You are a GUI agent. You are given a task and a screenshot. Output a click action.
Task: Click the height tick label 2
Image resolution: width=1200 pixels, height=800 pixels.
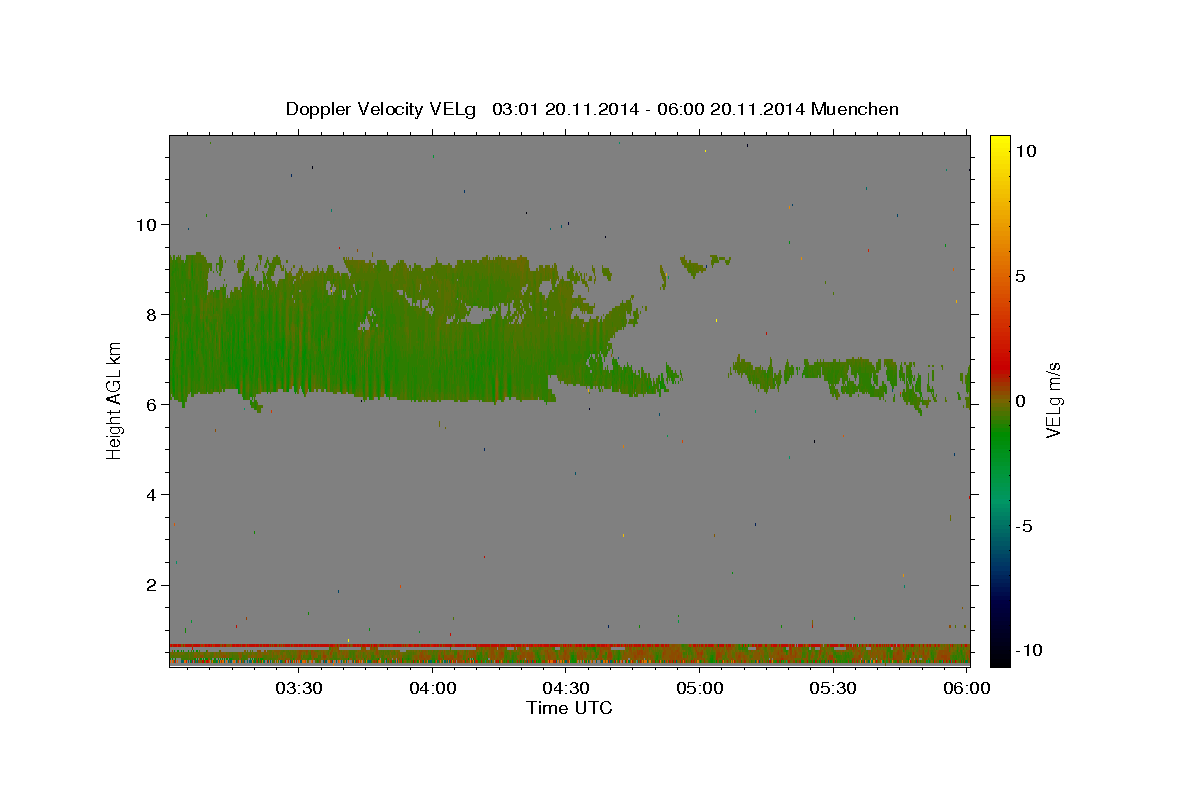151,585
